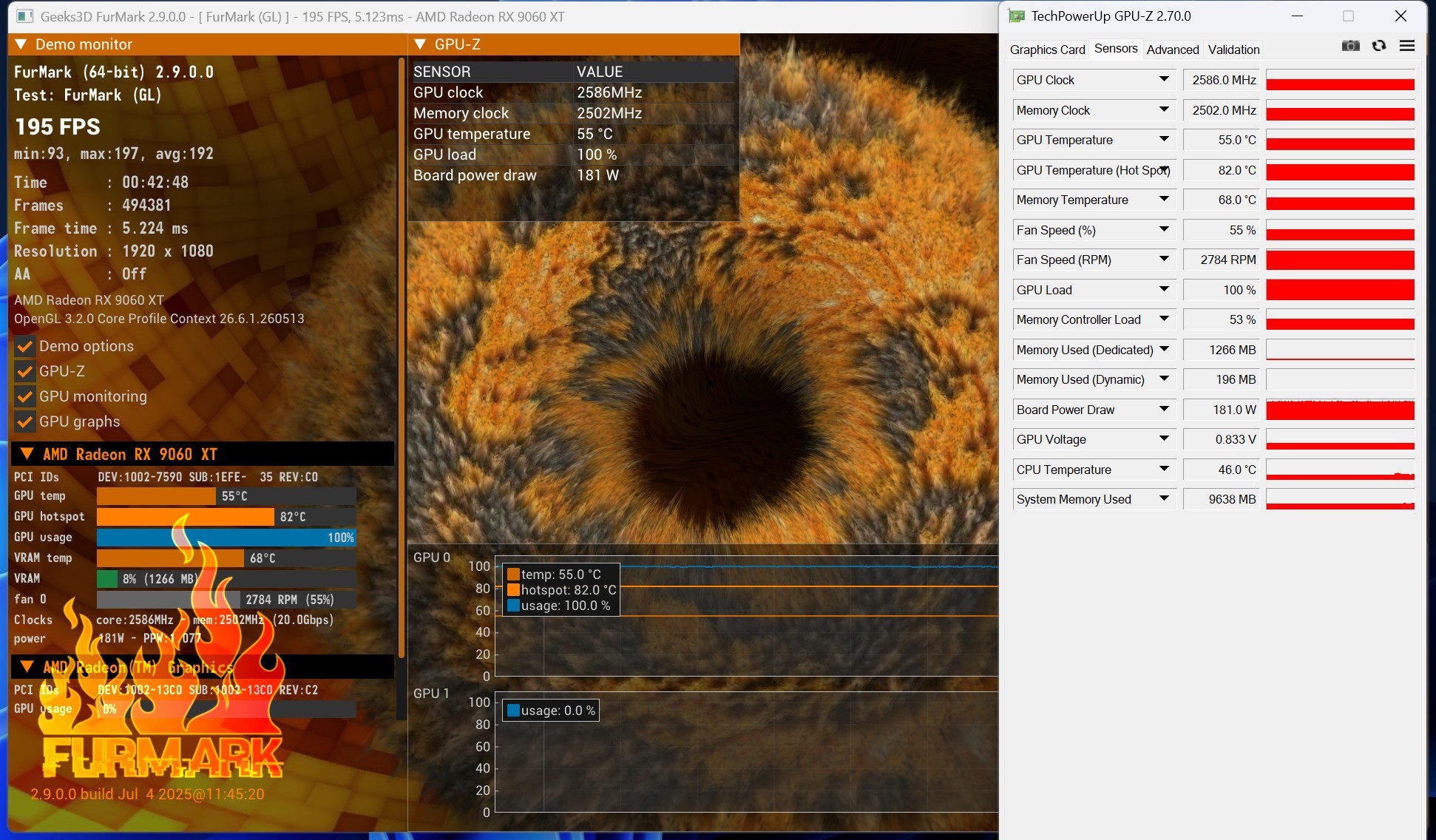Click the GPU temperature row in overlay

(x=573, y=134)
